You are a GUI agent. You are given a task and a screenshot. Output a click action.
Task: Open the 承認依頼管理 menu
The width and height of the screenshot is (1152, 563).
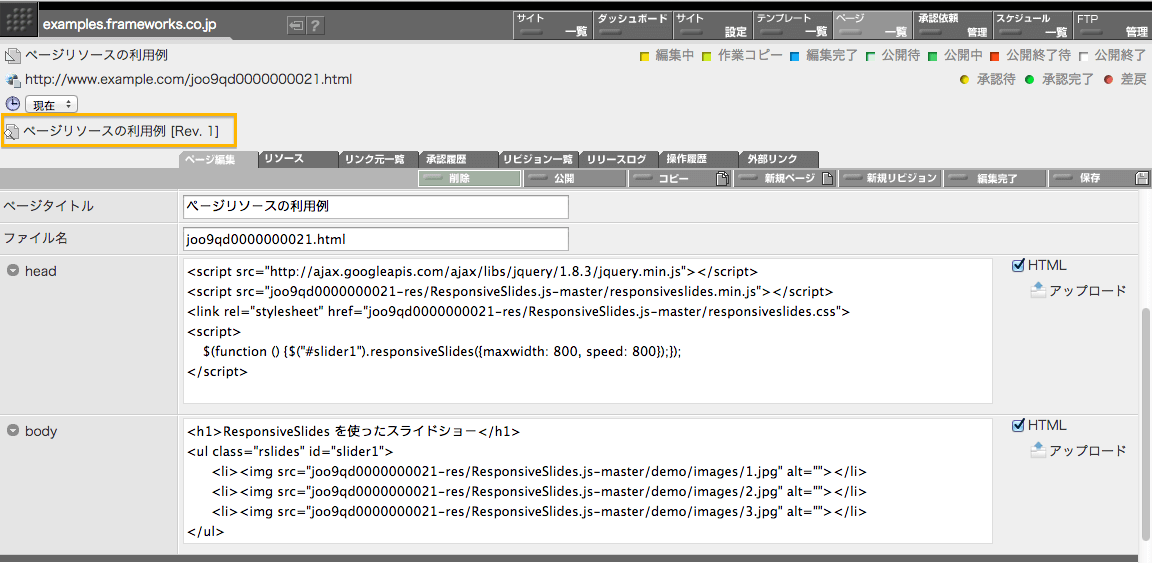tap(952, 25)
